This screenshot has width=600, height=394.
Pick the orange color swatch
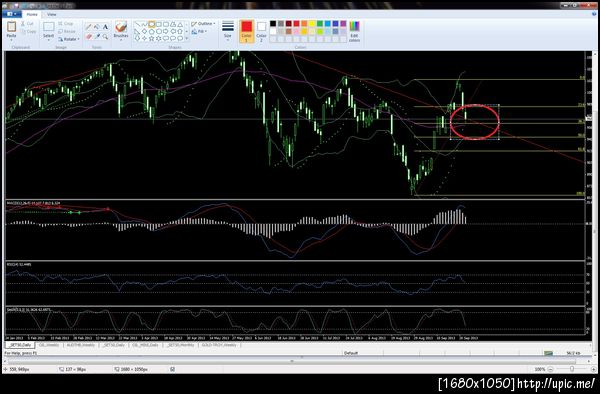coord(304,24)
